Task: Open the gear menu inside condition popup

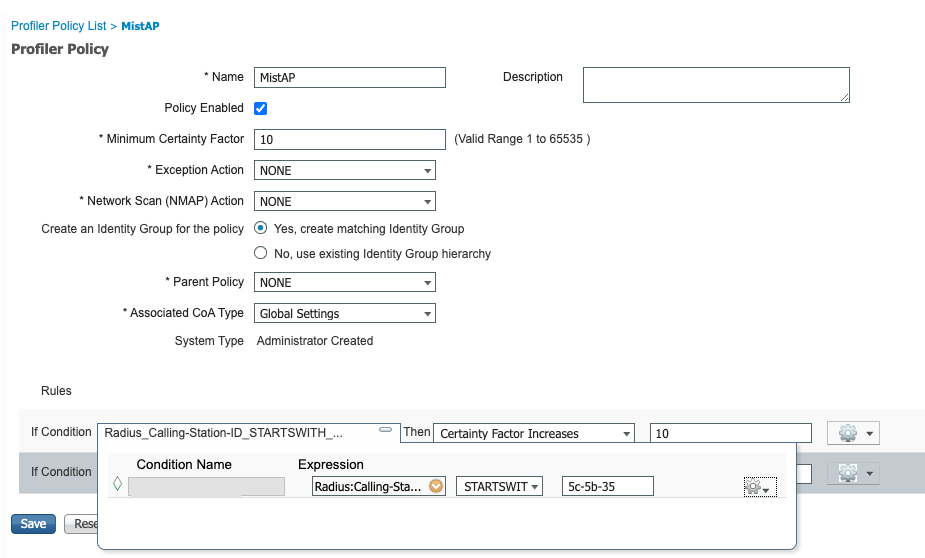Action: coord(759,487)
